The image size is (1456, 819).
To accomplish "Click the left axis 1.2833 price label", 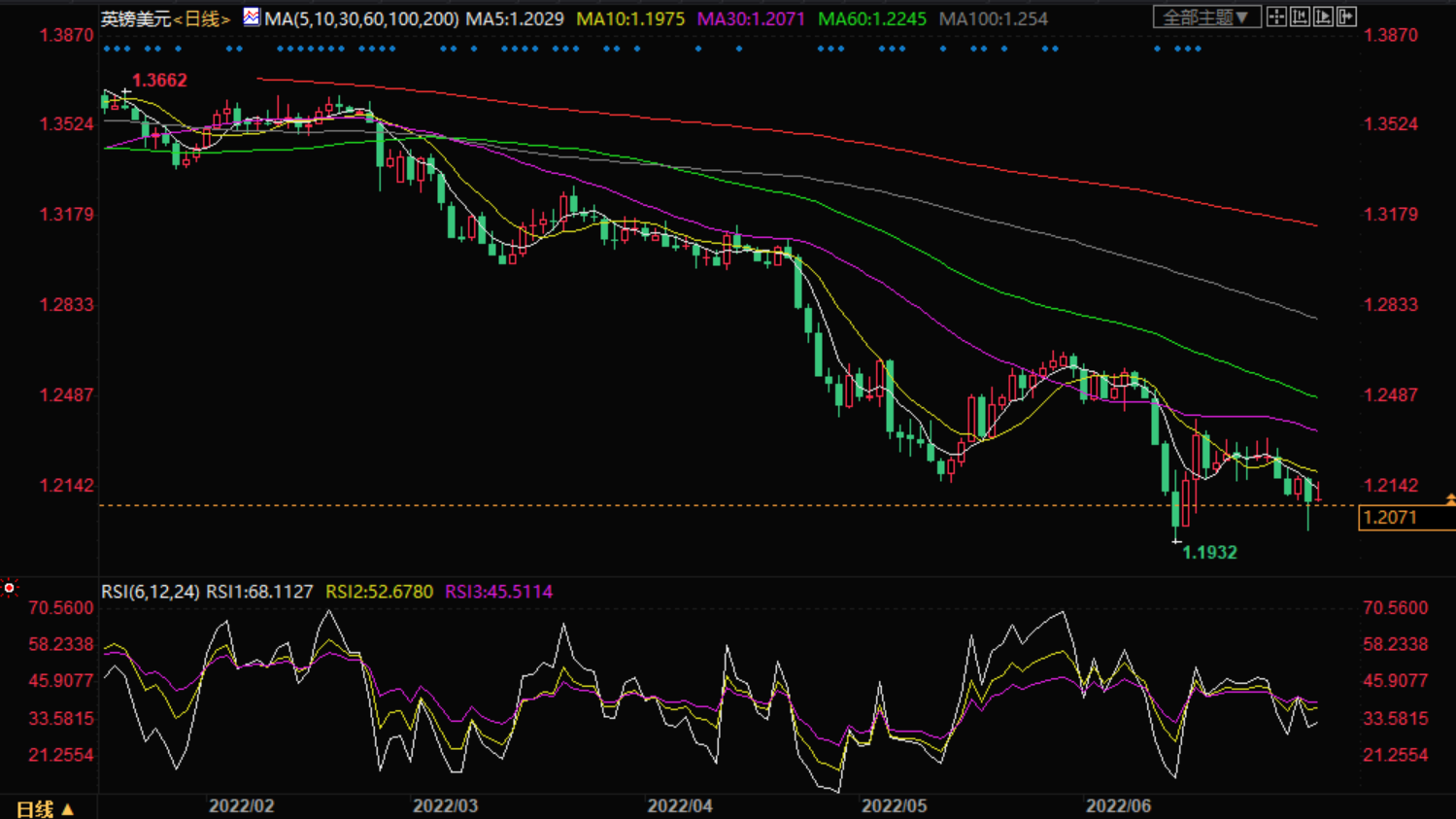I will click(66, 305).
